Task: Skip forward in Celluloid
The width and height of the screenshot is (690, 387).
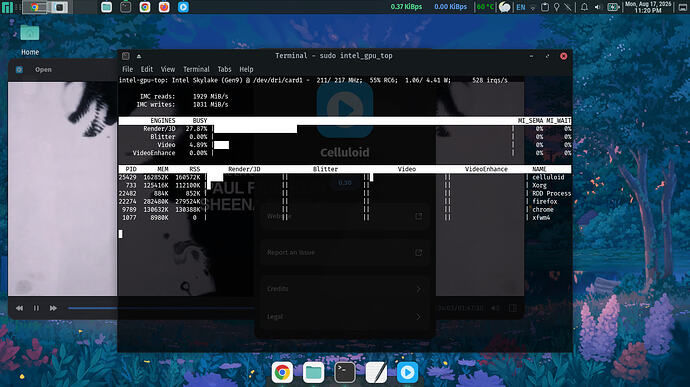Action: coord(53,308)
